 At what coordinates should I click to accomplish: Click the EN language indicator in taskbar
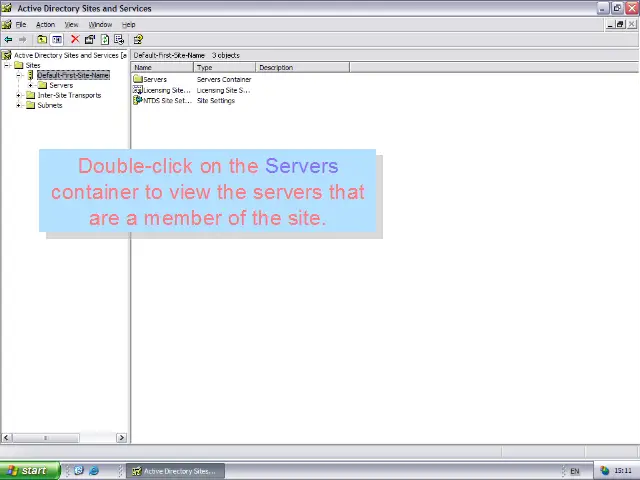coord(575,471)
